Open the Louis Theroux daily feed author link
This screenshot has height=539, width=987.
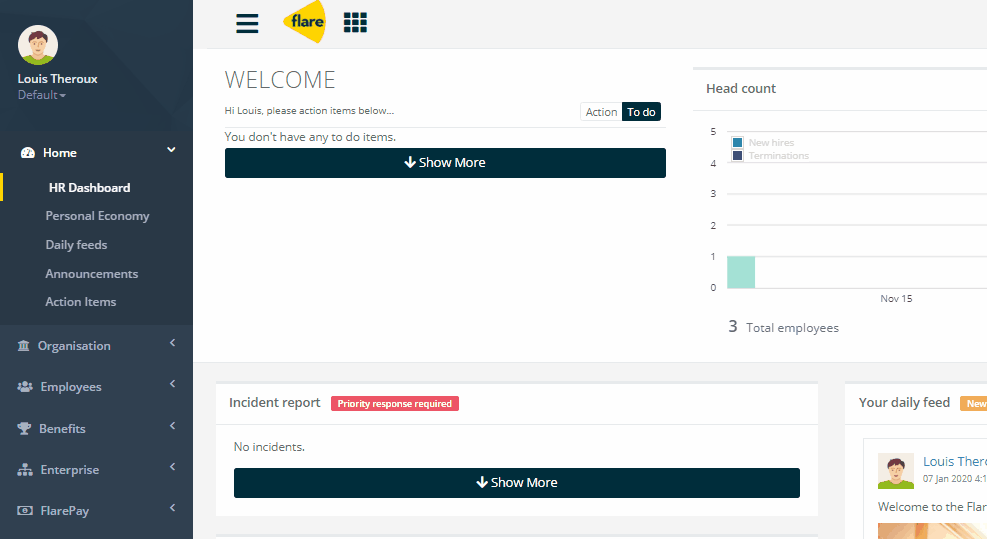tap(955, 462)
